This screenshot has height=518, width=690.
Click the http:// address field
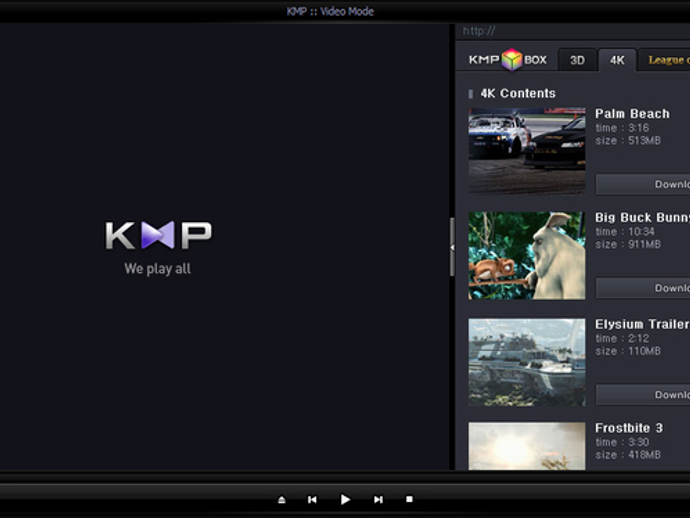573,31
